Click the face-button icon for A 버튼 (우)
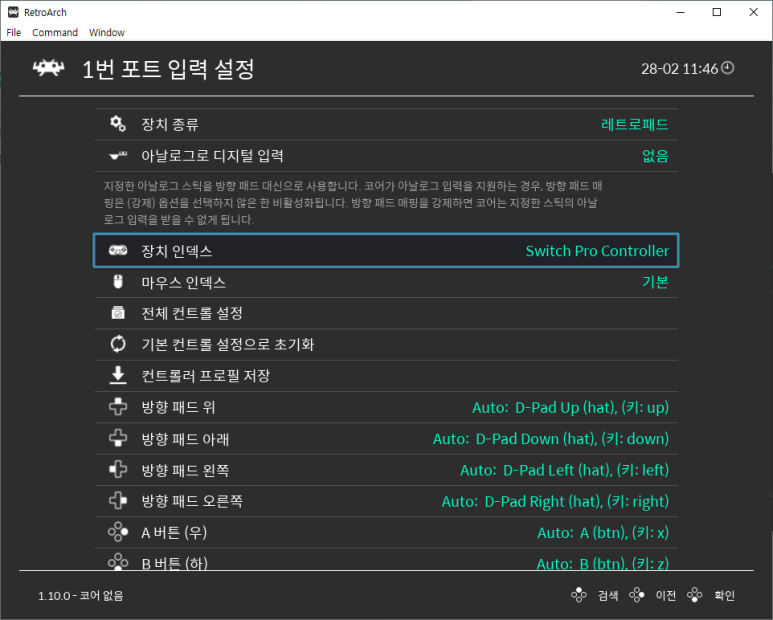Screen dimensions: 773x620 pyautogui.click(x=118, y=532)
